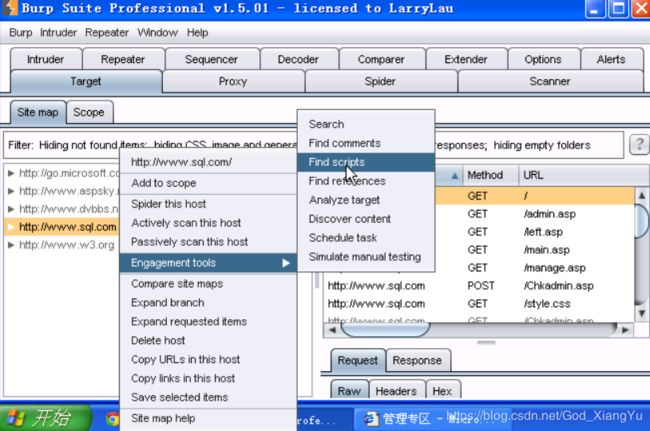Click Passively scan this host

tap(208, 242)
